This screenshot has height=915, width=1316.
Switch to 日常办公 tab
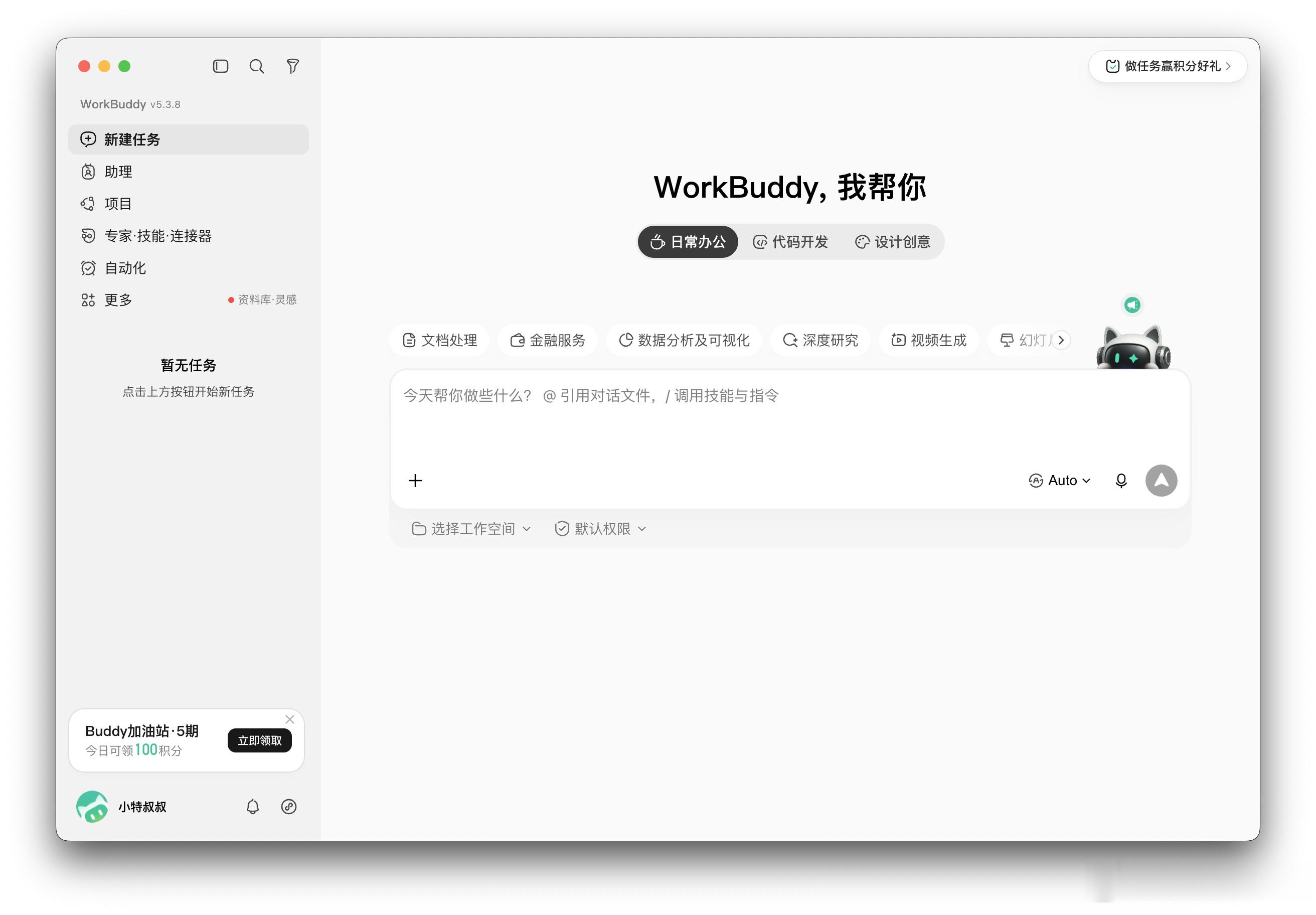click(688, 242)
